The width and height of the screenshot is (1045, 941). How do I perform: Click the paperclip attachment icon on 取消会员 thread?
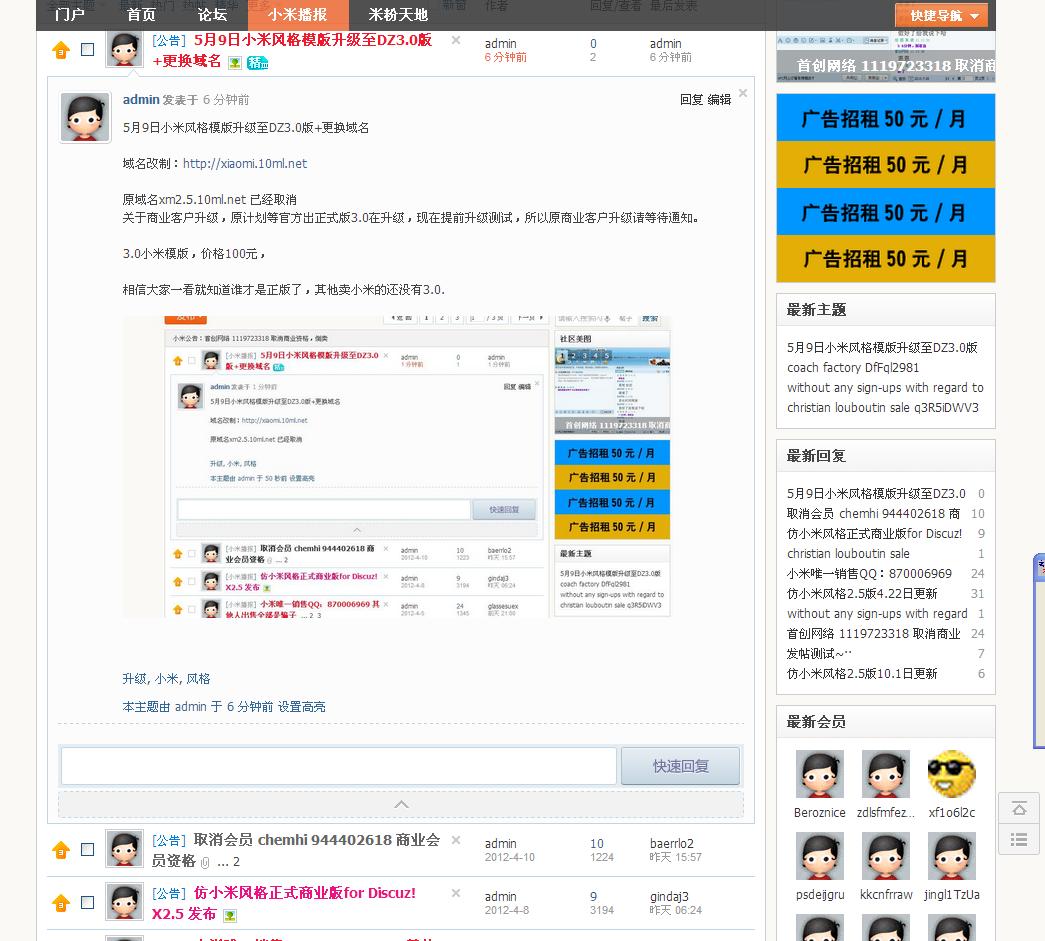(205, 862)
